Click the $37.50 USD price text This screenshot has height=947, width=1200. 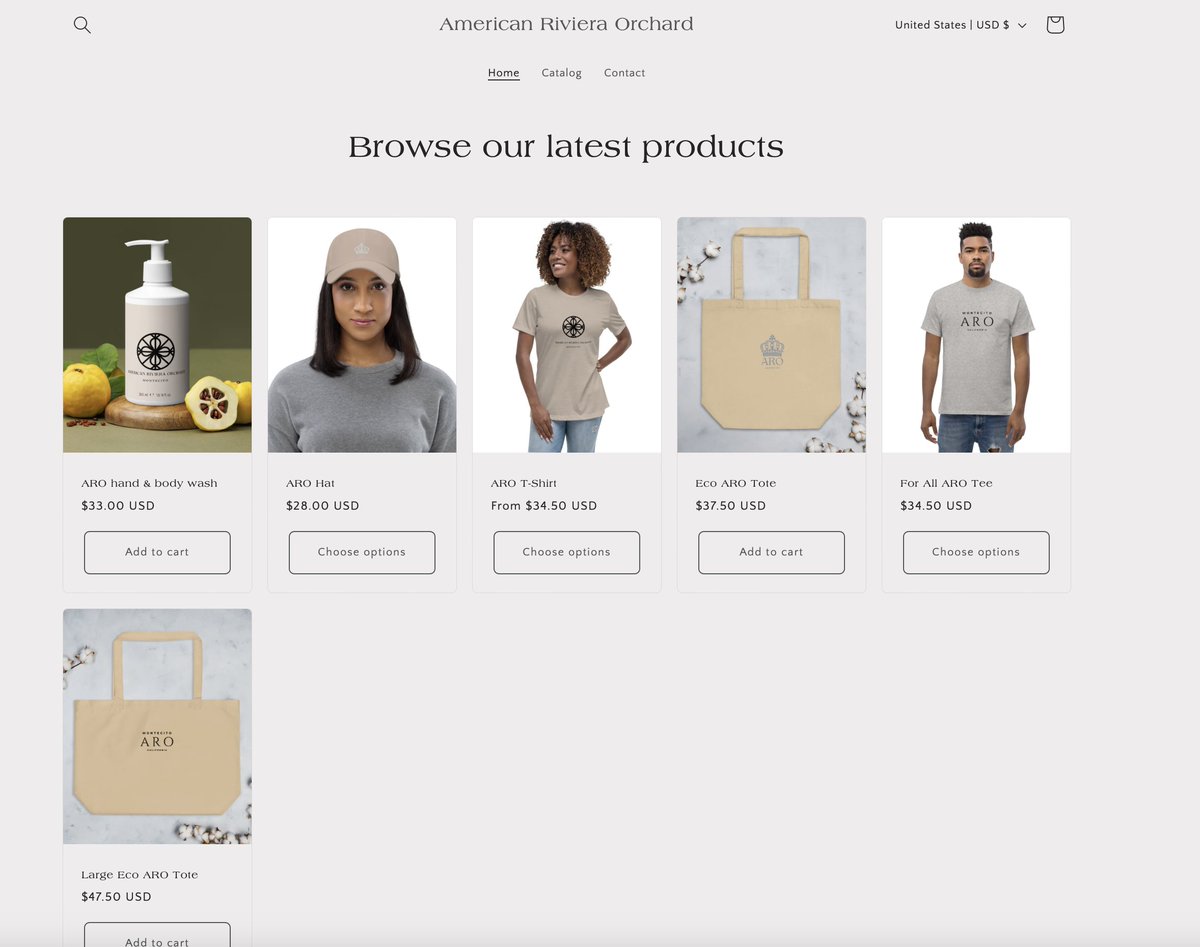732,506
